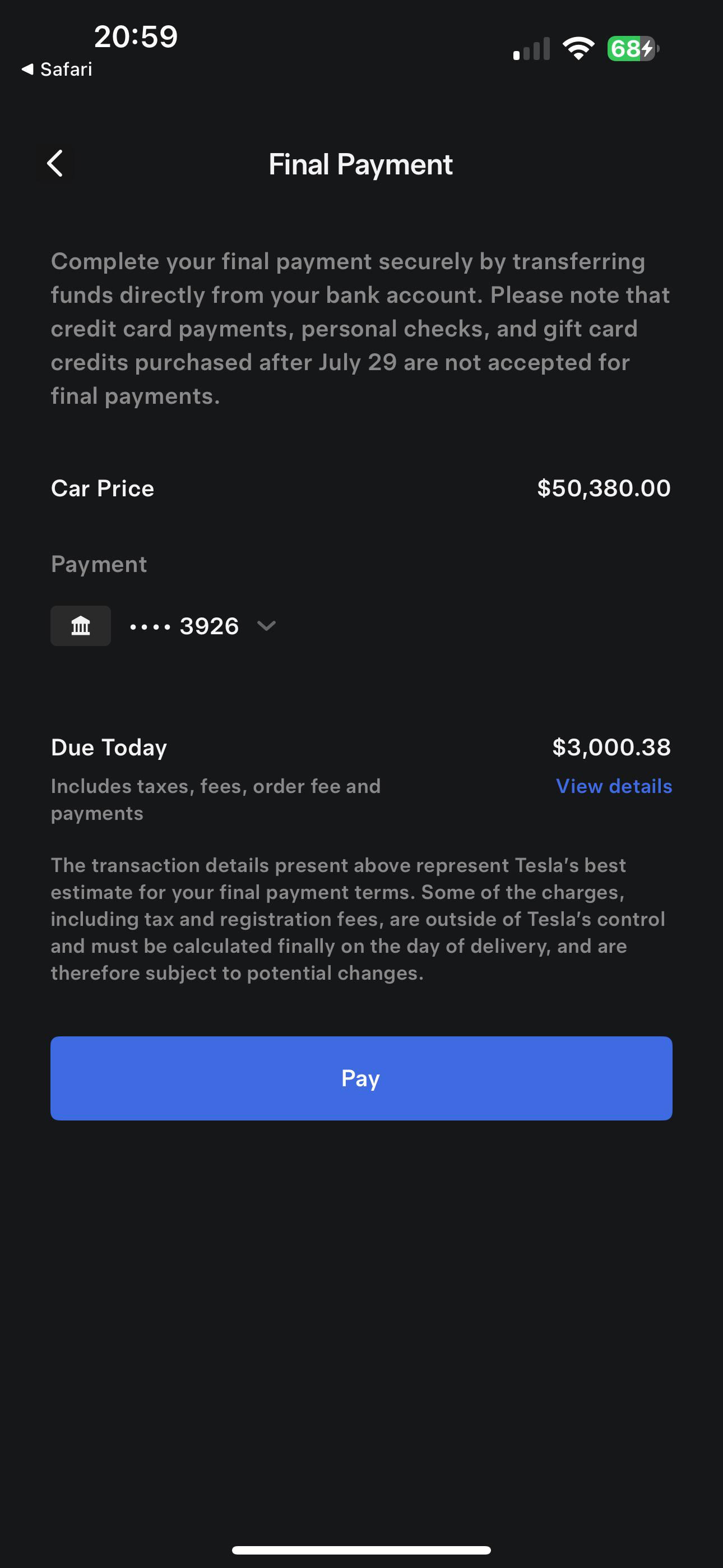Tap the battery level indicator
Screen dimensions: 723x1568
(x=633, y=49)
